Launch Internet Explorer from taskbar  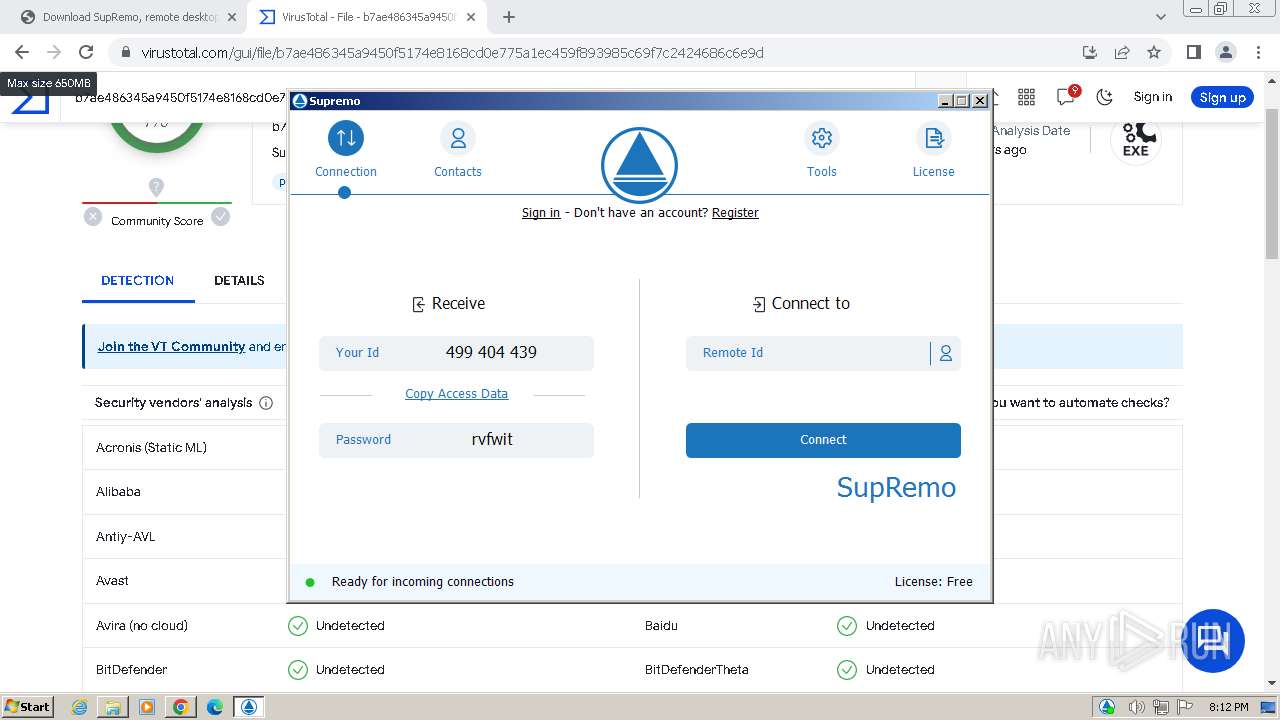coord(80,707)
